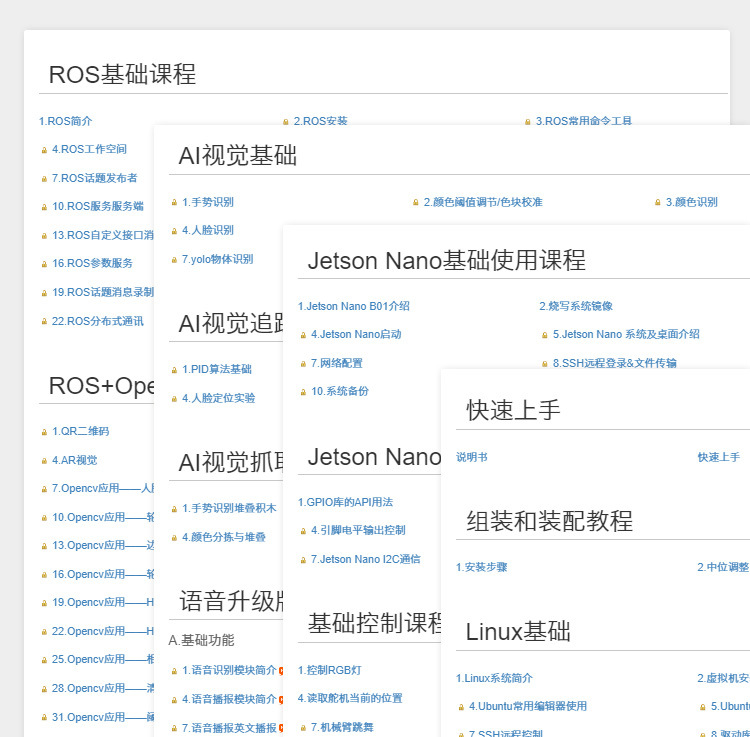
Task: Click the lock icon beside 1.PID算法基础
Action: [174, 370]
